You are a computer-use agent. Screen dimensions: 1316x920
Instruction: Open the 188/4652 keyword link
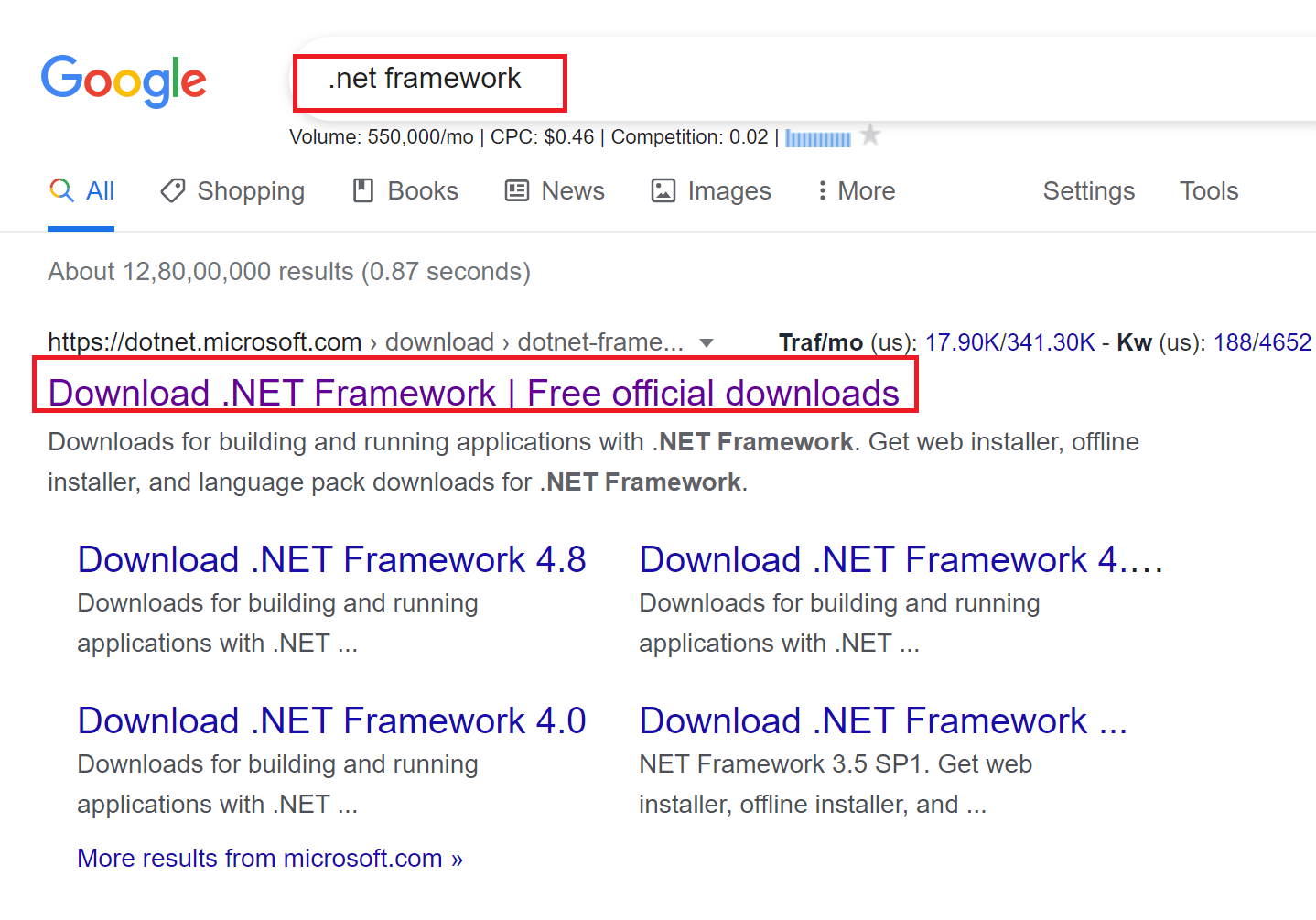[x=1262, y=341]
